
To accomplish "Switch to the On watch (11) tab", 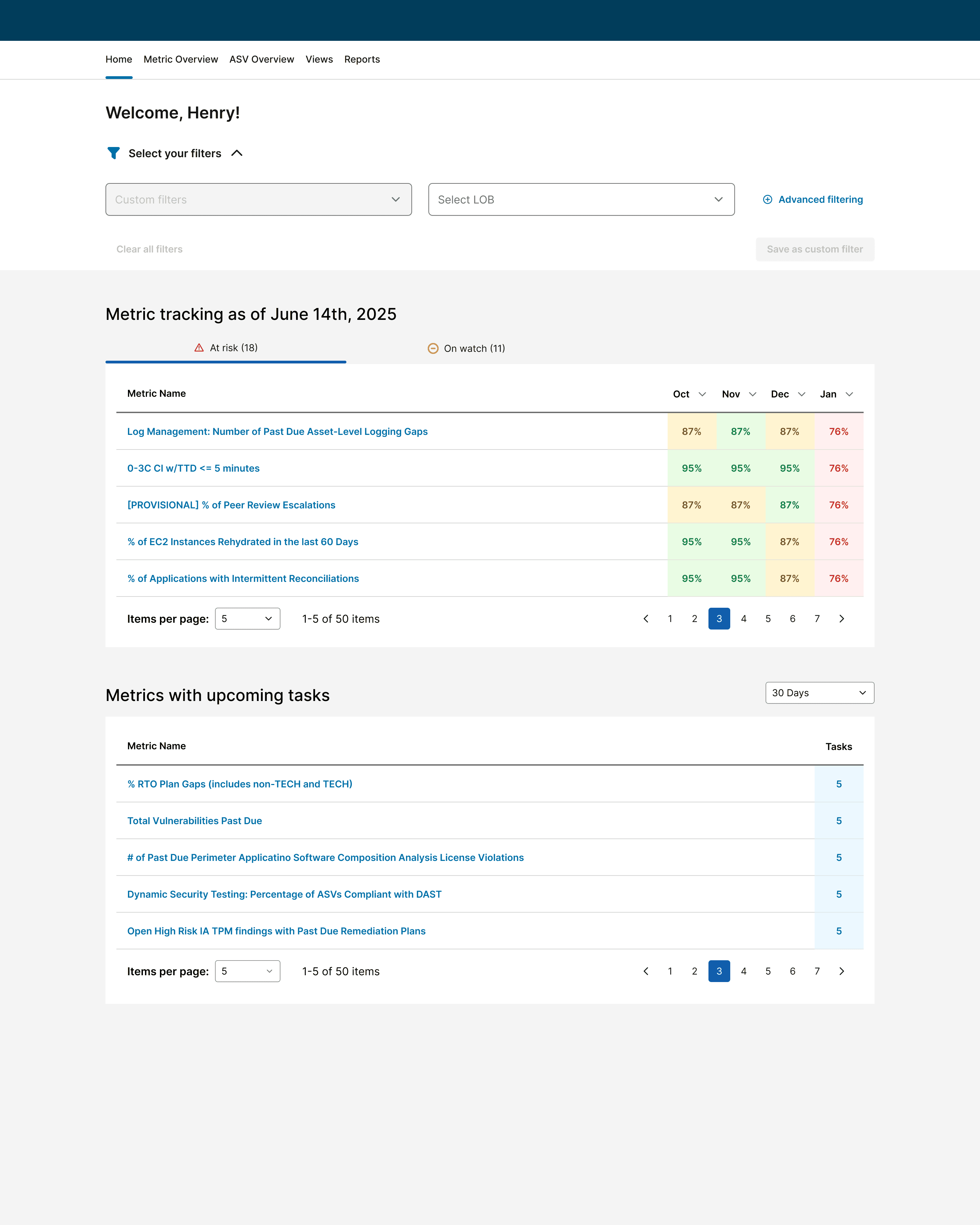I will 467,348.
